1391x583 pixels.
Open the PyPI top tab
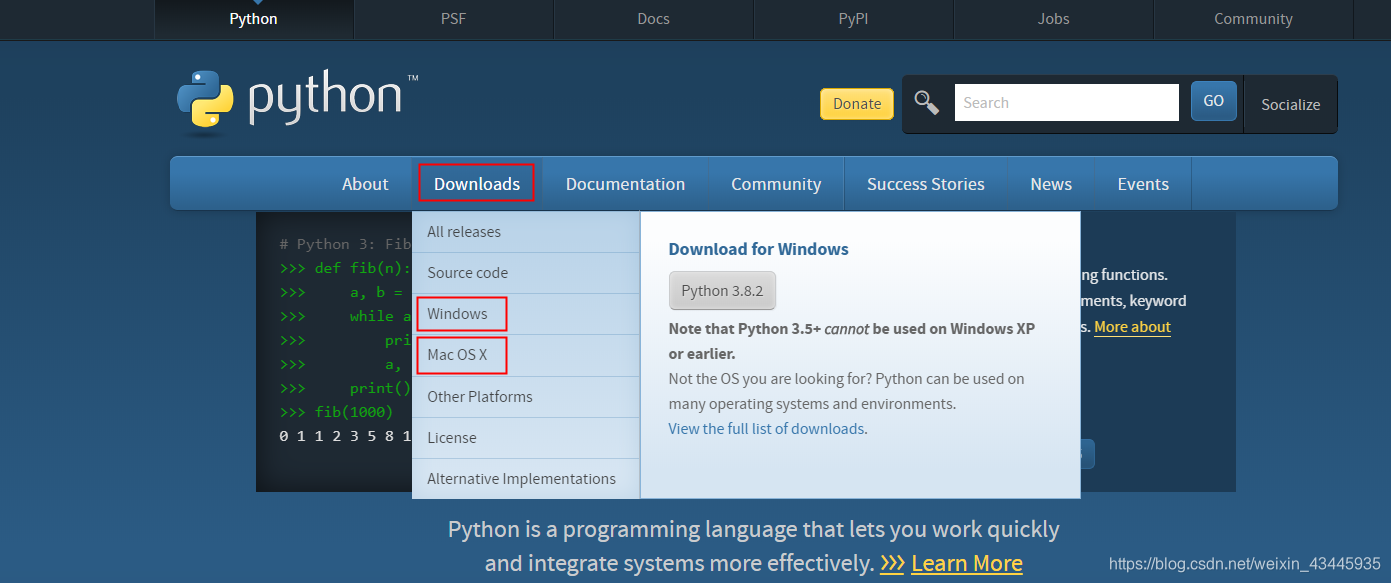click(x=854, y=19)
